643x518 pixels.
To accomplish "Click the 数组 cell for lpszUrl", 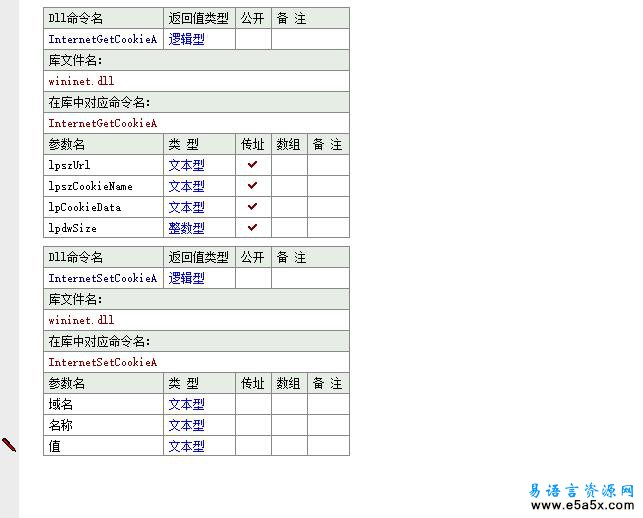I will point(289,165).
